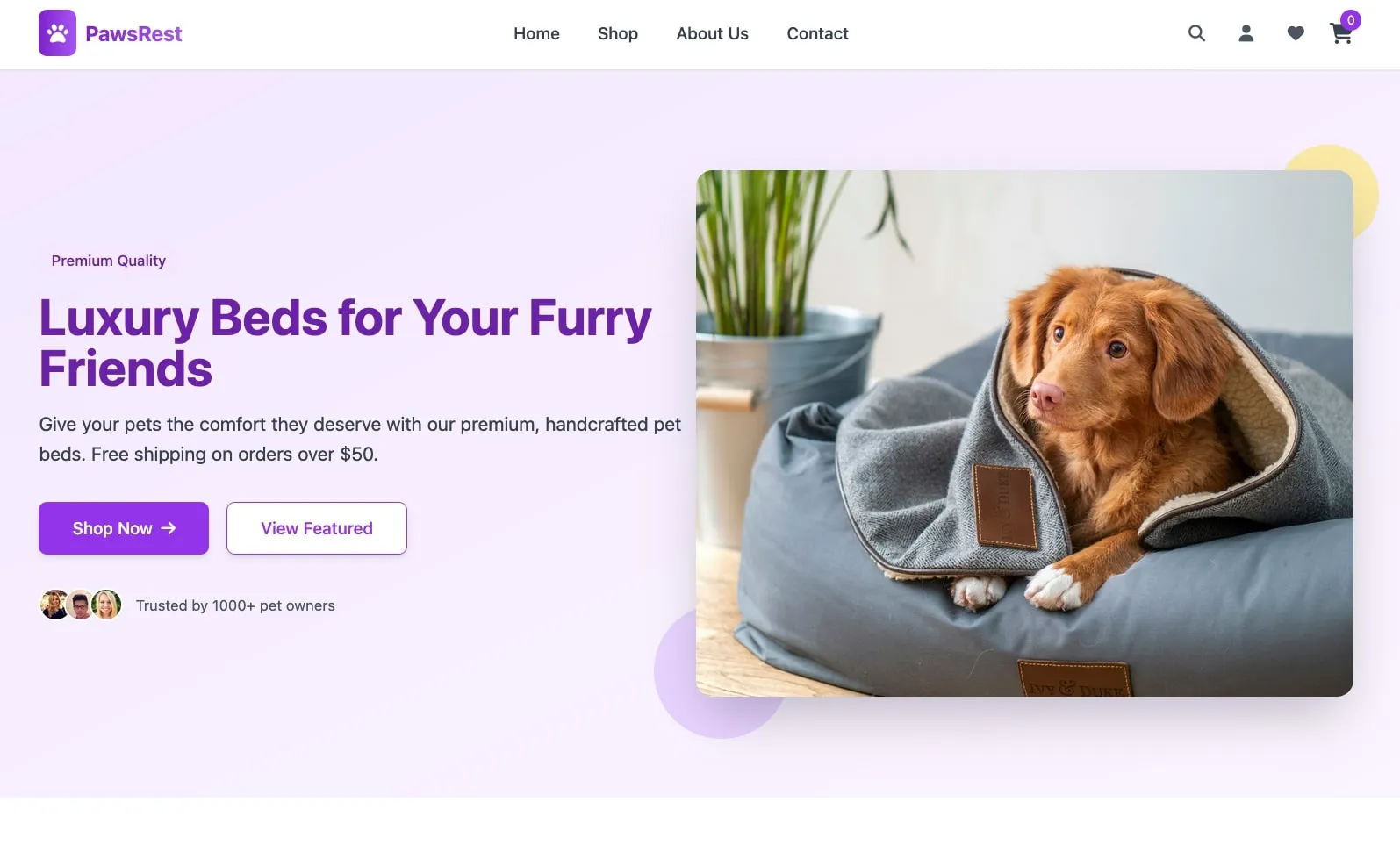Click the blonde woman avatar
Viewport: 1400px width, 845px height.
pyautogui.click(x=106, y=605)
